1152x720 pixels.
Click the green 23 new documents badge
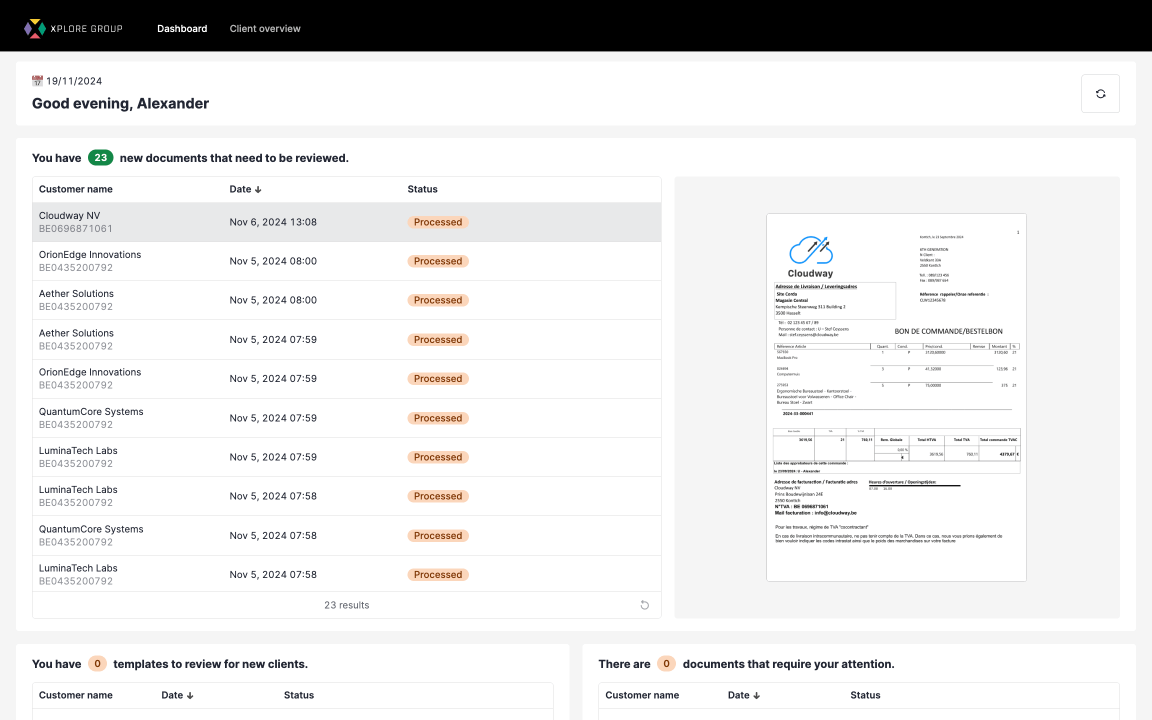click(100, 157)
